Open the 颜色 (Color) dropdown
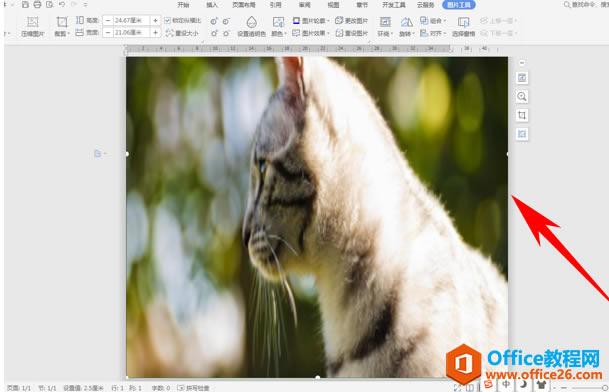The width and height of the screenshot is (609, 392). [x=278, y=26]
